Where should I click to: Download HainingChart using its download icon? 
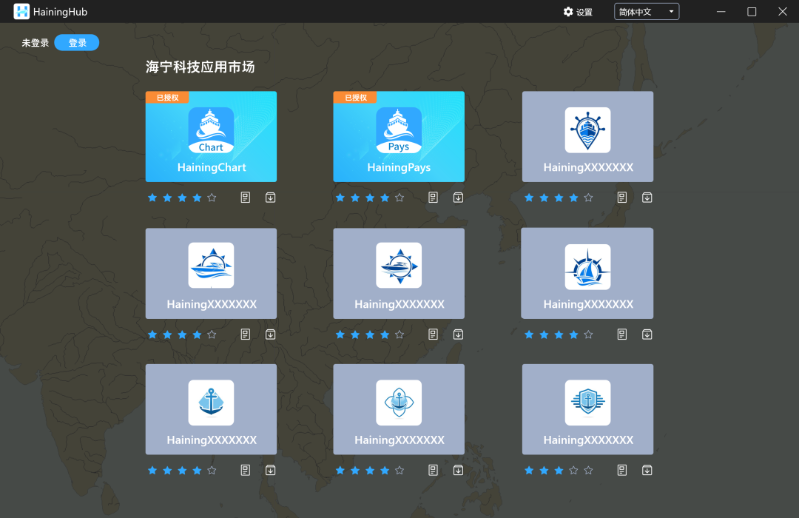click(x=270, y=198)
